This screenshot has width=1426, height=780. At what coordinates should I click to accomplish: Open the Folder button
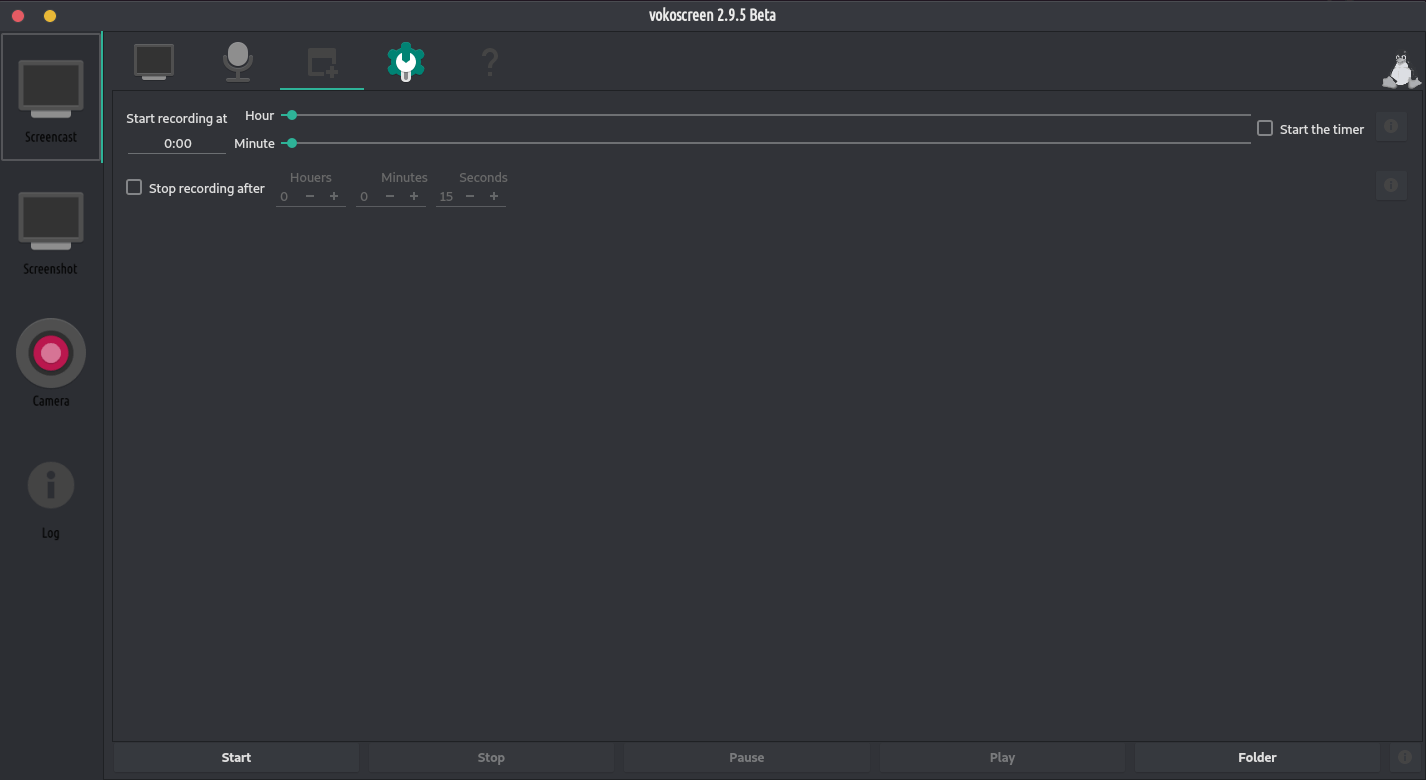tap(1257, 757)
